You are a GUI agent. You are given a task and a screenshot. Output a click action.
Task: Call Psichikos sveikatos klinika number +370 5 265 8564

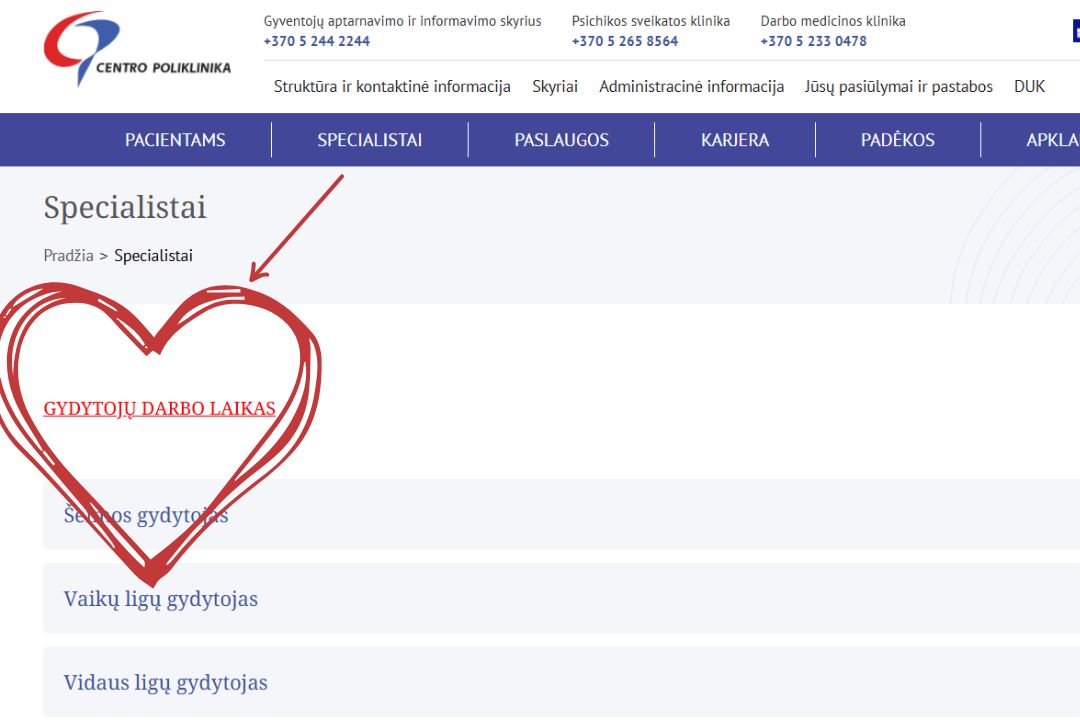click(625, 41)
